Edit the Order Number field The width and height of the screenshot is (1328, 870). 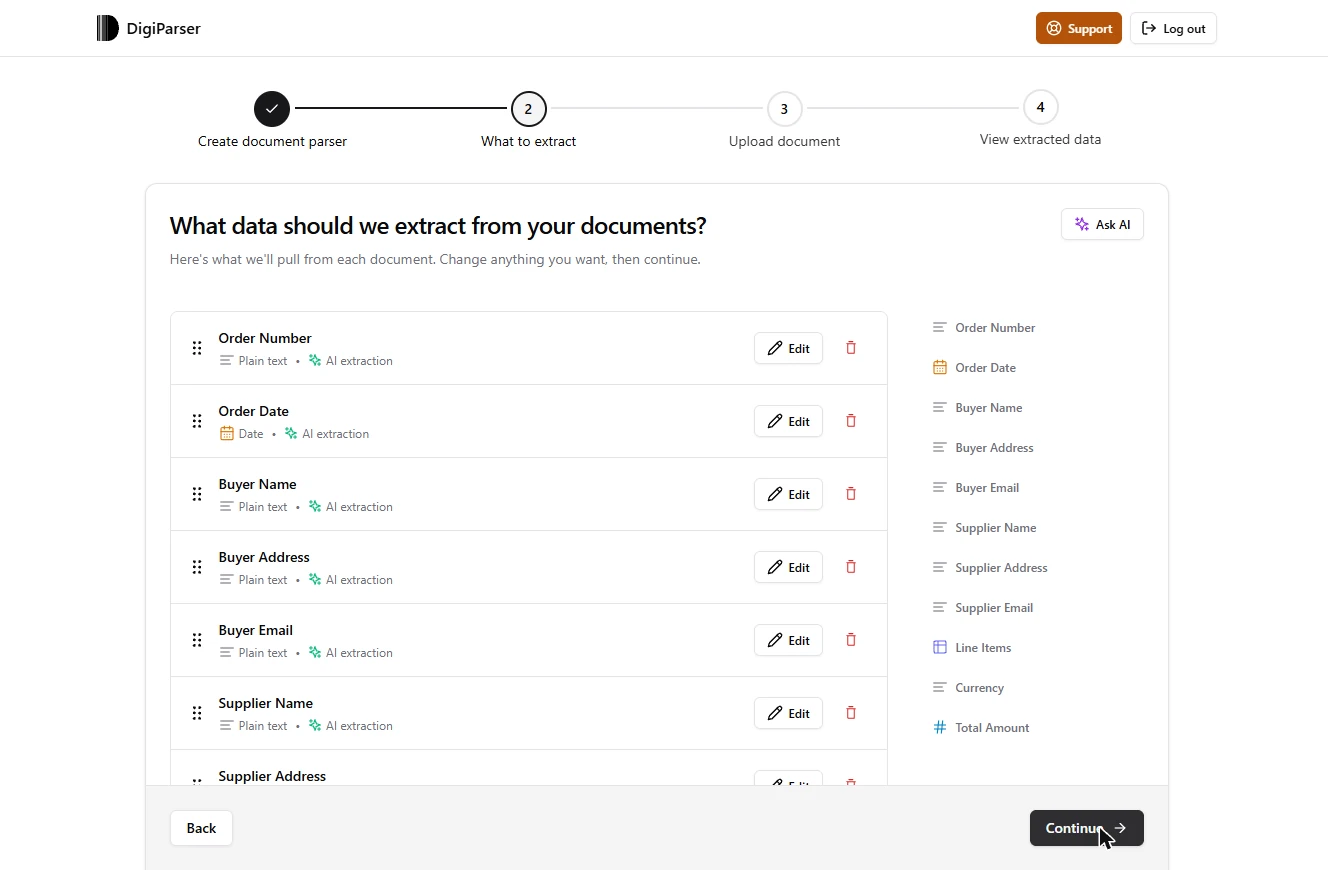[788, 348]
